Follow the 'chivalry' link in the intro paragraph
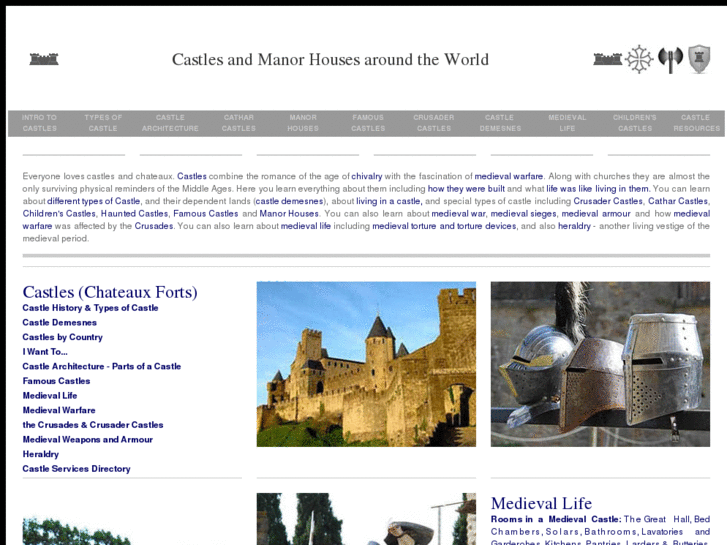Screen dimensions: 727x545 click(x=367, y=176)
